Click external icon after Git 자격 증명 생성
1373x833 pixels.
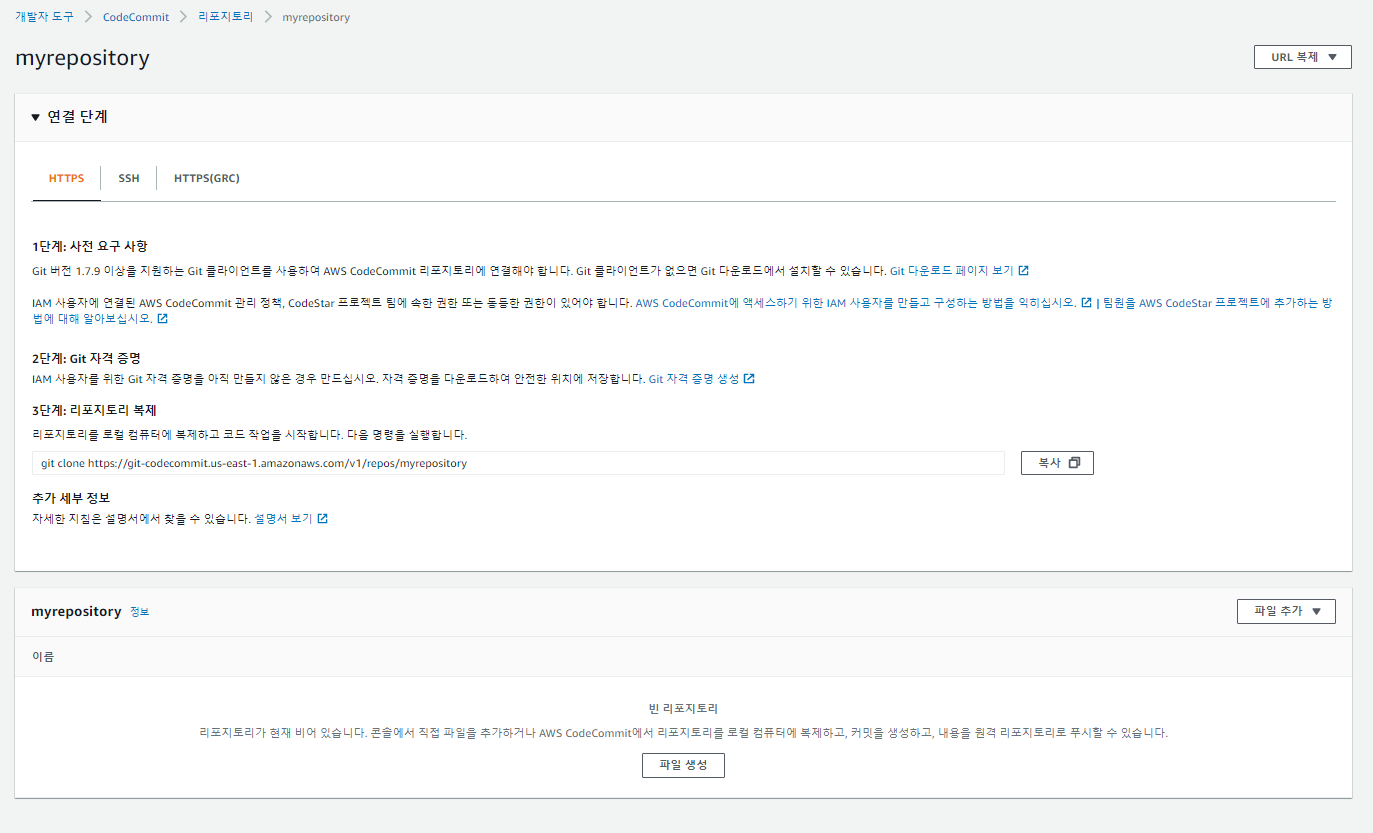(x=749, y=379)
